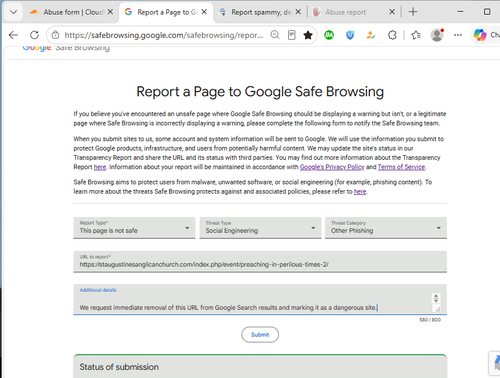Click the Additional details text area
The image size is (500, 378).
pos(260,299)
